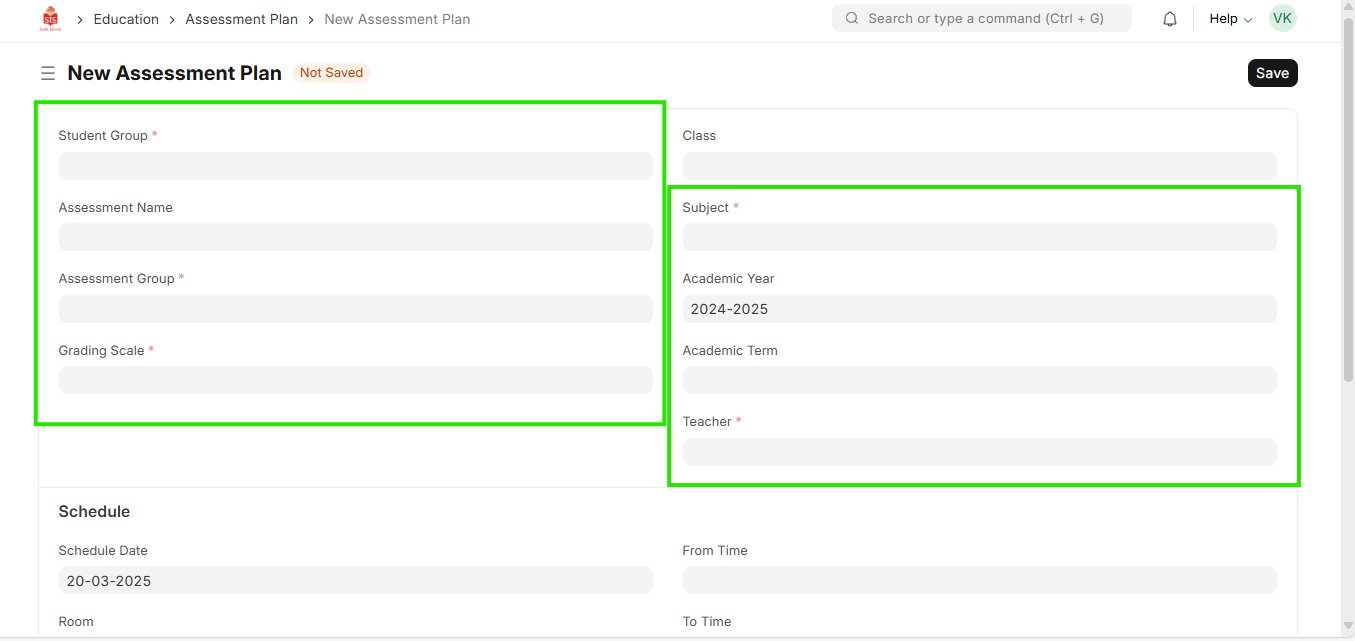1355x641 pixels.
Task: Go to the Education breadcrumb
Action: click(x=126, y=19)
